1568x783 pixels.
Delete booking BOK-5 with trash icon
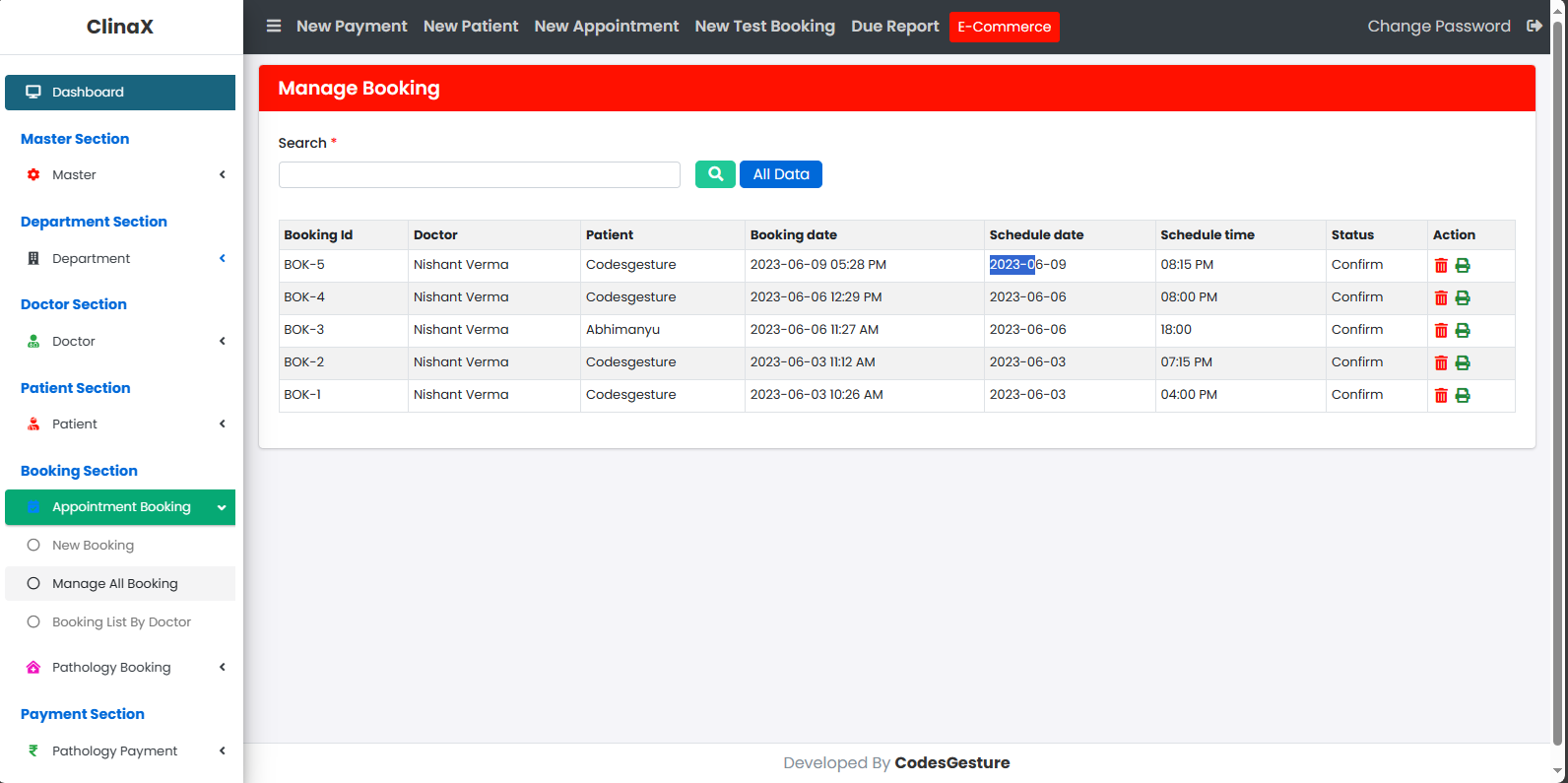[x=1441, y=266]
